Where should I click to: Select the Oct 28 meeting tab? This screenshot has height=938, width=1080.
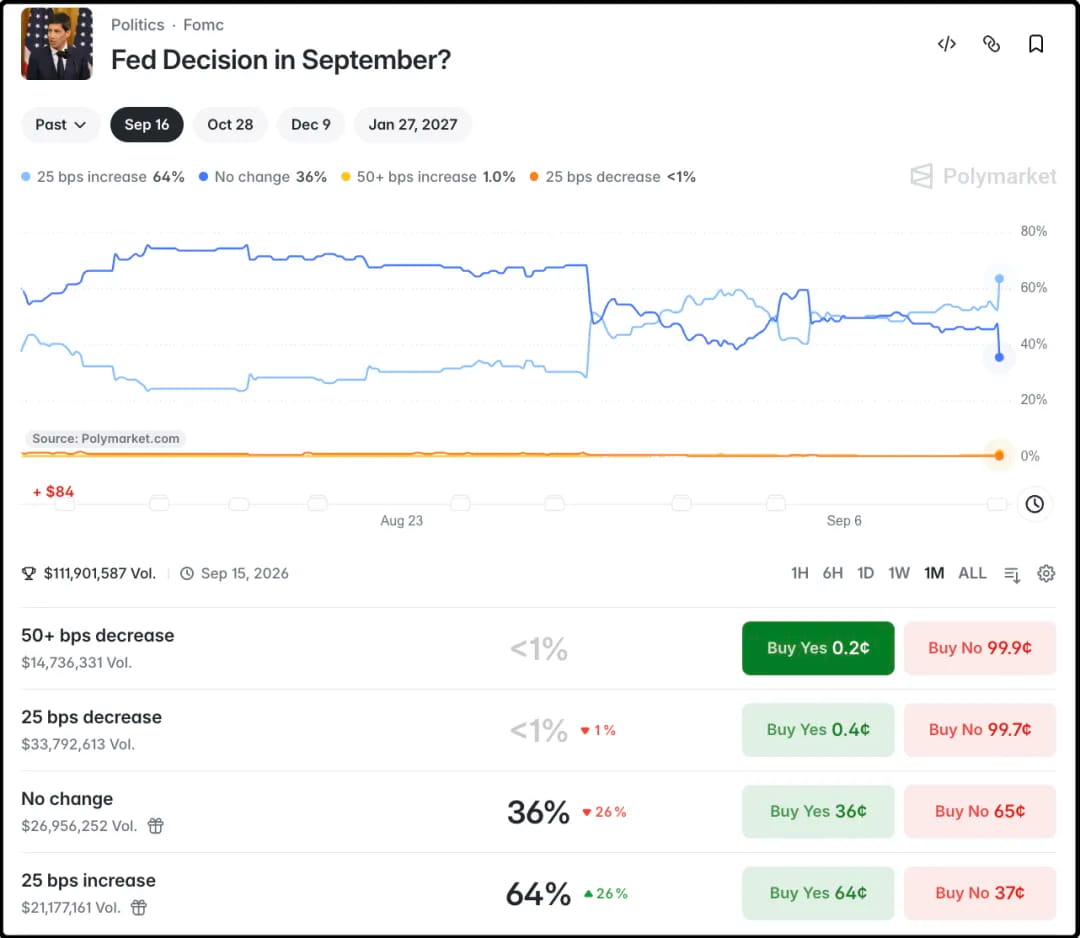(230, 125)
